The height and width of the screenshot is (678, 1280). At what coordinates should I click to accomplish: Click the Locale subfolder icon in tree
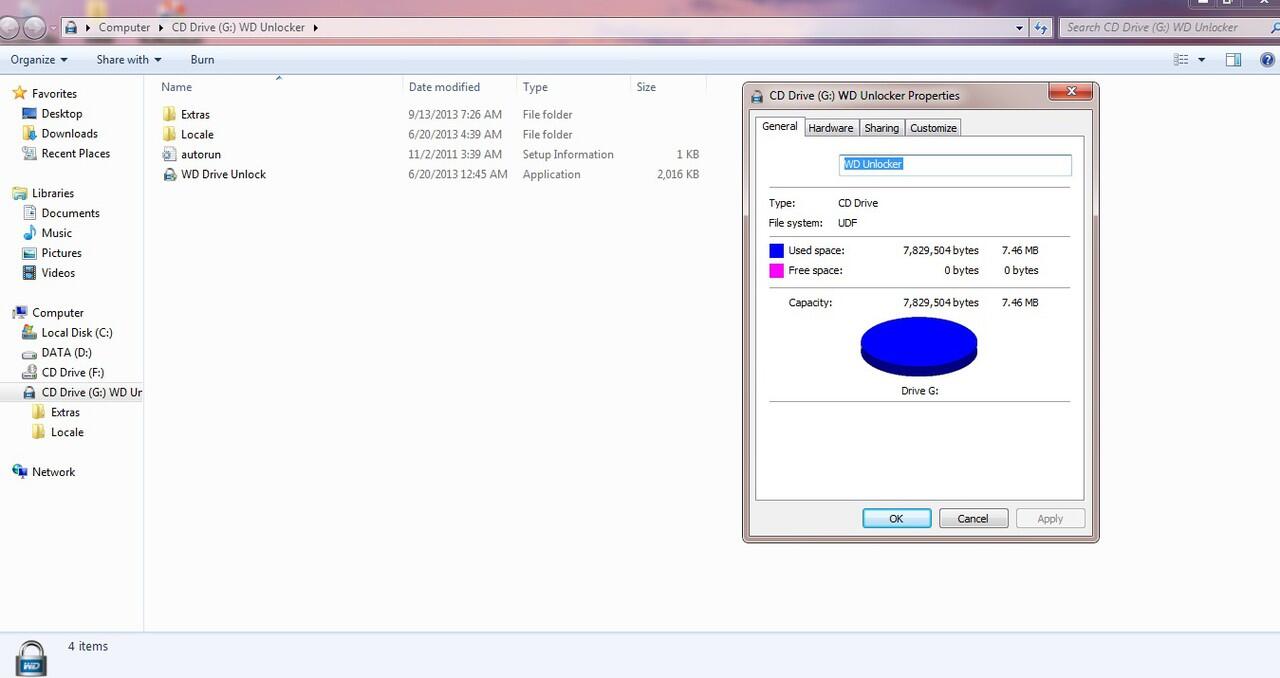(x=39, y=432)
